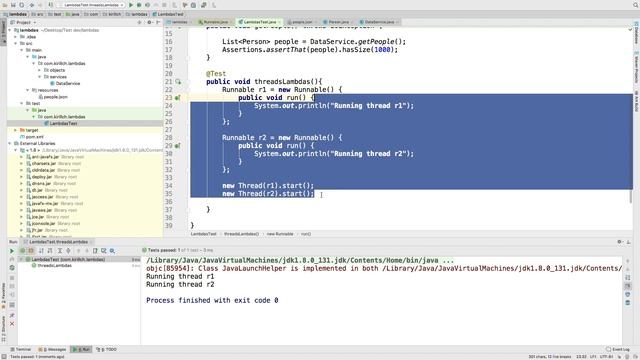Image resolution: width=640 pixels, height=360 pixels.
Task: Pin the Run tab
Action: (12, 315)
